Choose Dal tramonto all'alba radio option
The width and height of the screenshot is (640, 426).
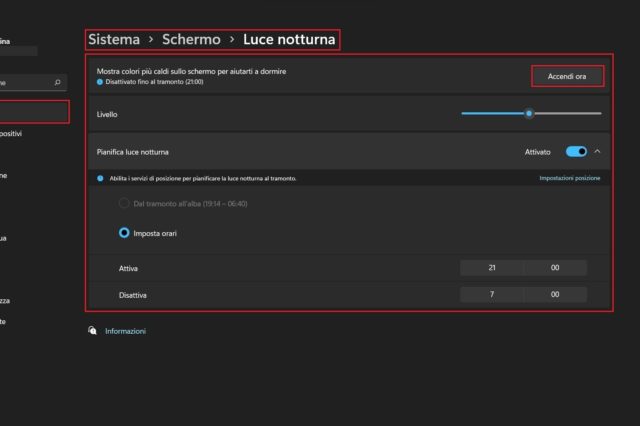(124, 203)
